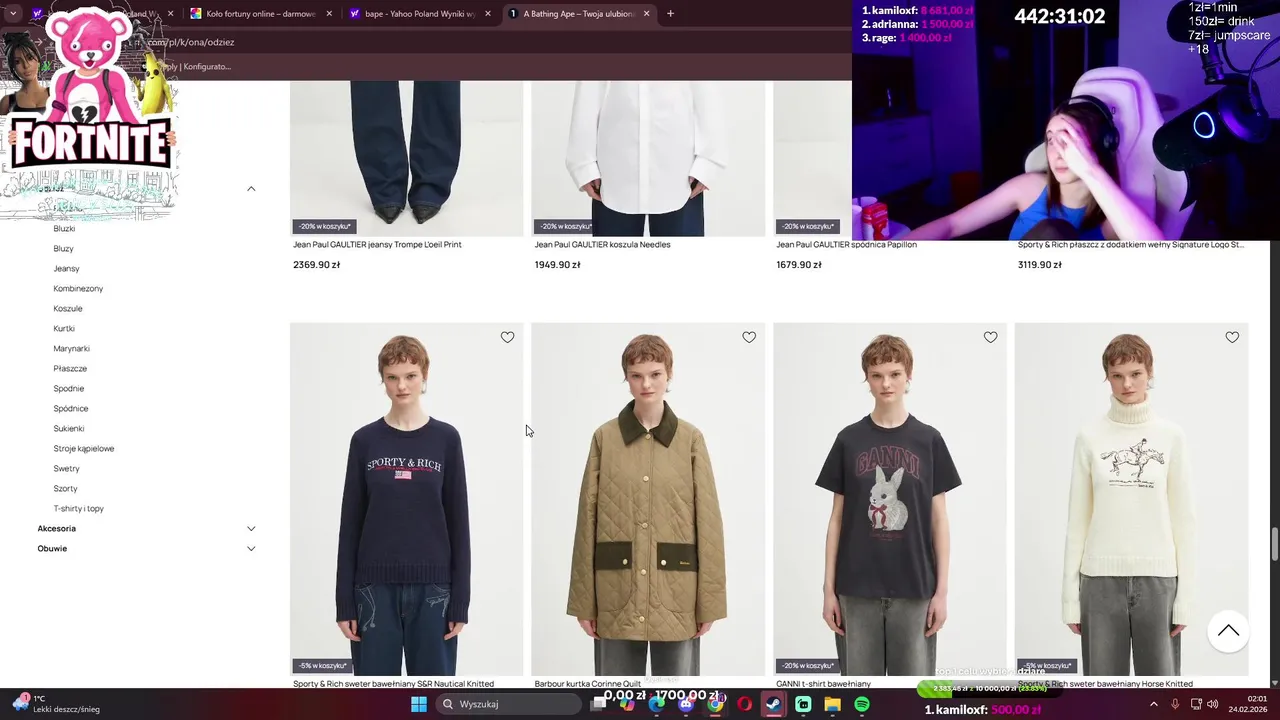Click the Obuwie category label

pyautogui.click(x=52, y=548)
